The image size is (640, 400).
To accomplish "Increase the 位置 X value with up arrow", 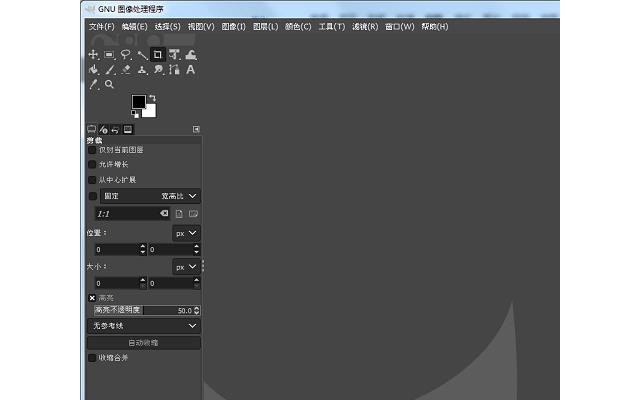I will click(x=142, y=247).
